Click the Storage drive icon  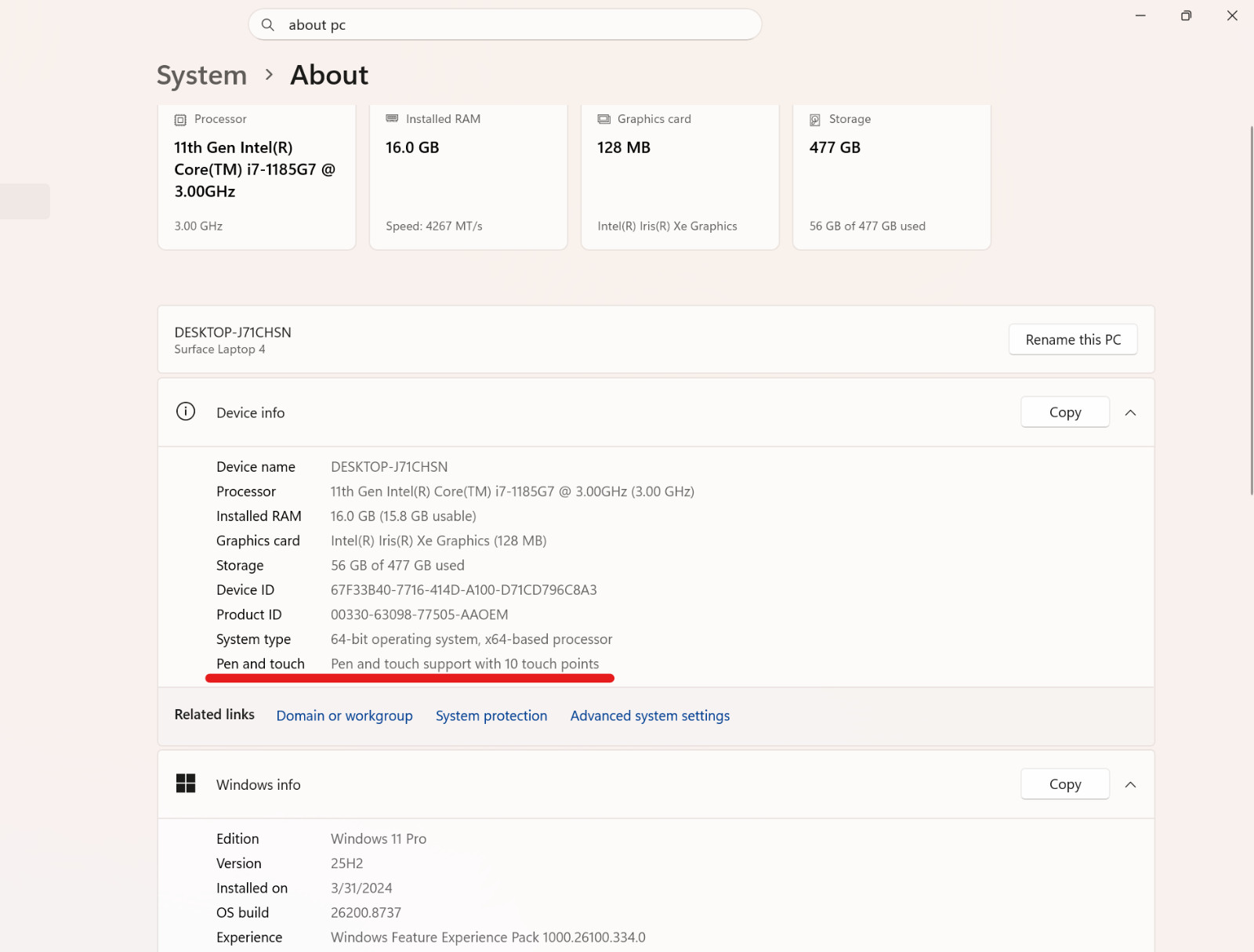pyautogui.click(x=815, y=120)
